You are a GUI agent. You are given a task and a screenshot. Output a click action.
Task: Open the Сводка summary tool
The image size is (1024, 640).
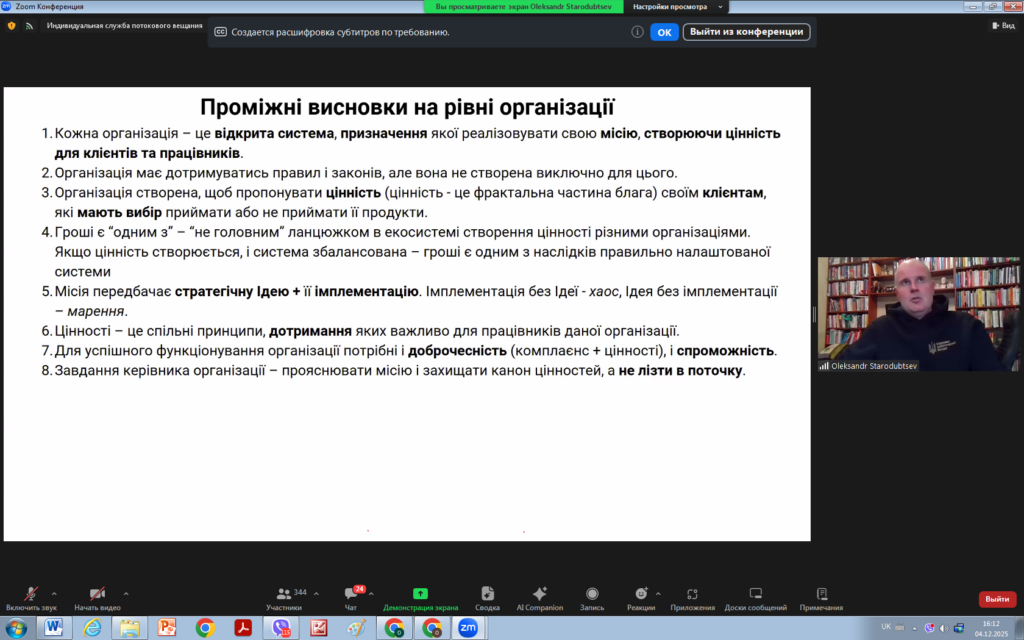(487, 595)
